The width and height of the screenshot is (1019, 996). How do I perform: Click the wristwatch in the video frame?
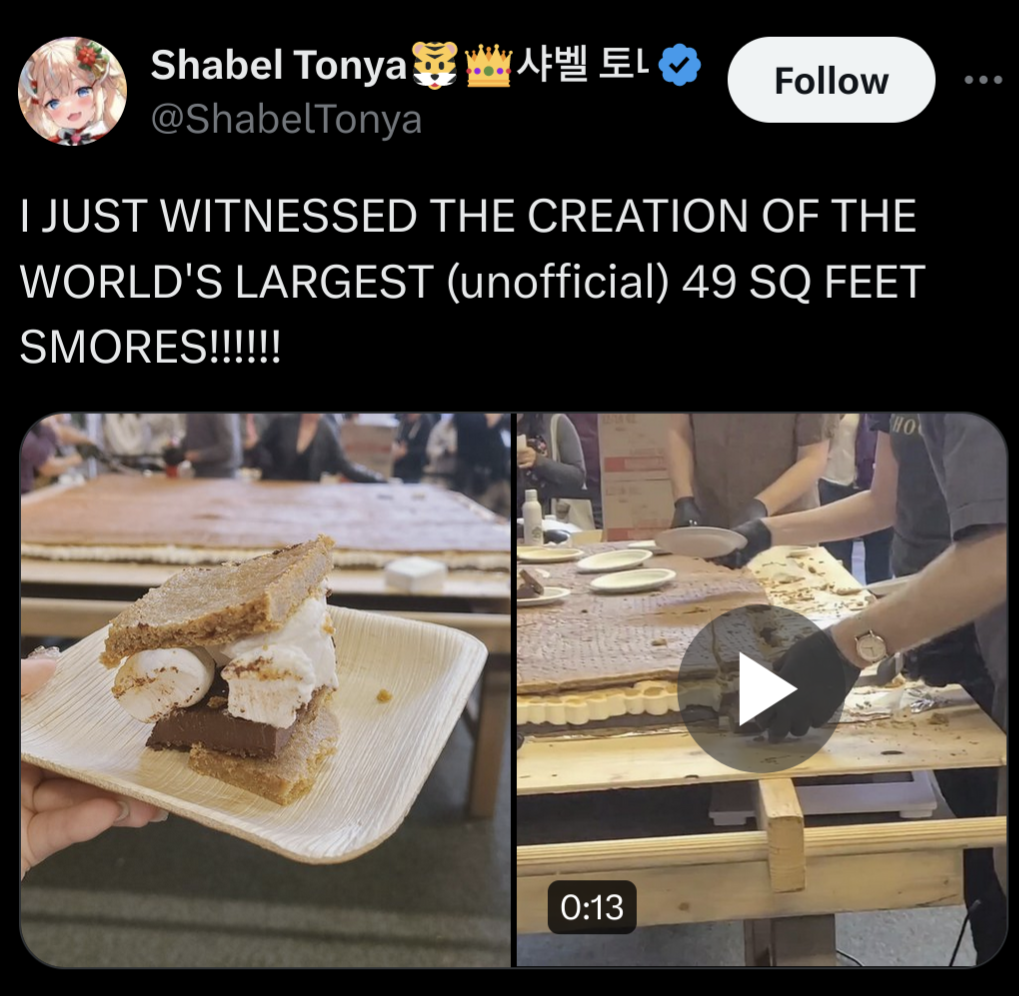click(x=870, y=646)
